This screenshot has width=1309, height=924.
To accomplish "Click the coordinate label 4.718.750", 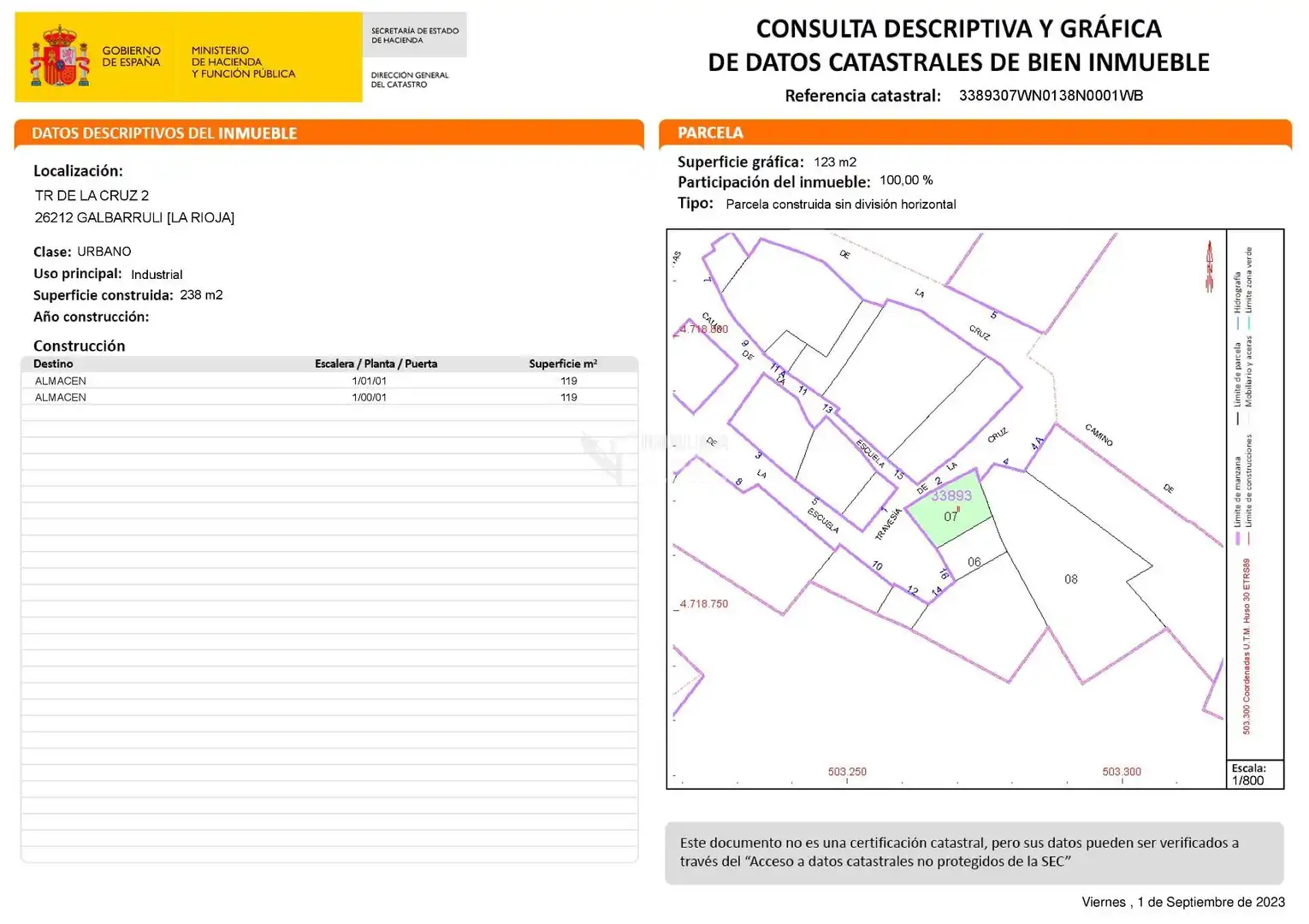I will click(x=704, y=604).
